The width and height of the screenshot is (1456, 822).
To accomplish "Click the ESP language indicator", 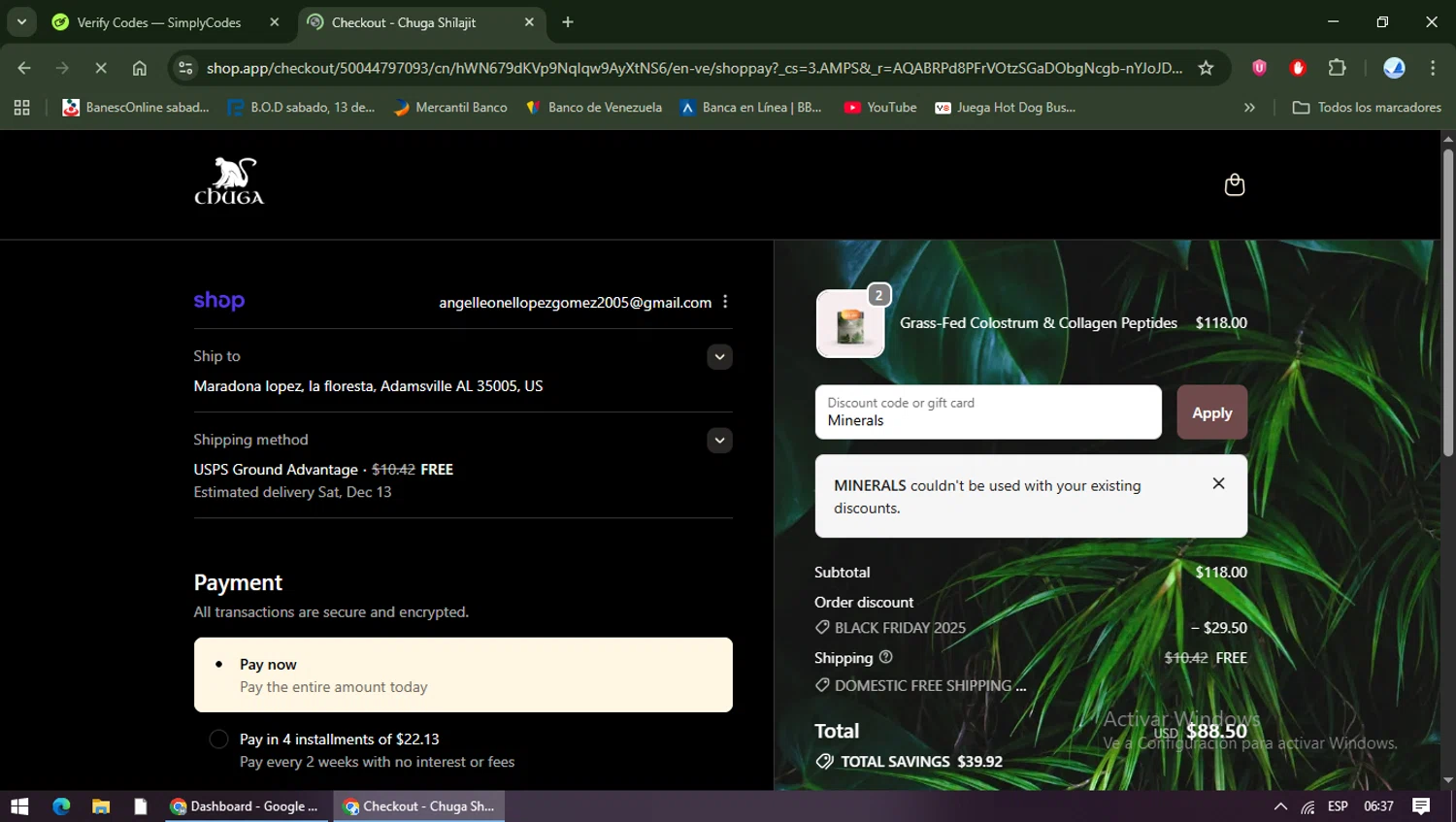I will click(1338, 806).
